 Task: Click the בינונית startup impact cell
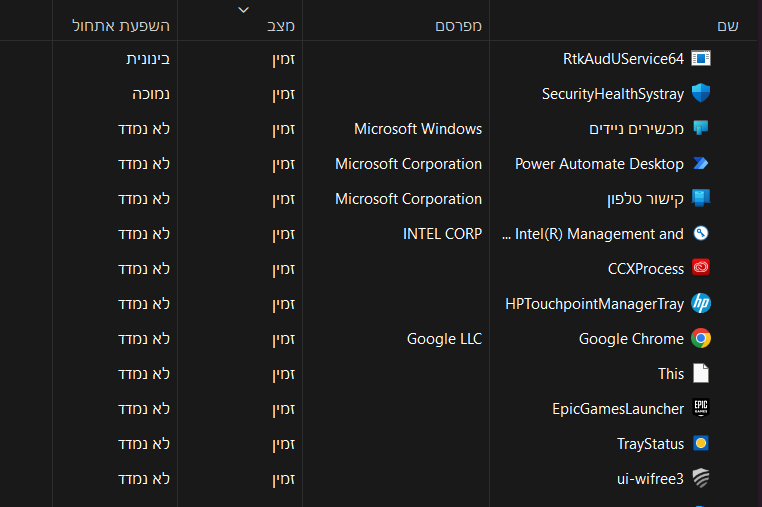pyautogui.click(x=148, y=59)
